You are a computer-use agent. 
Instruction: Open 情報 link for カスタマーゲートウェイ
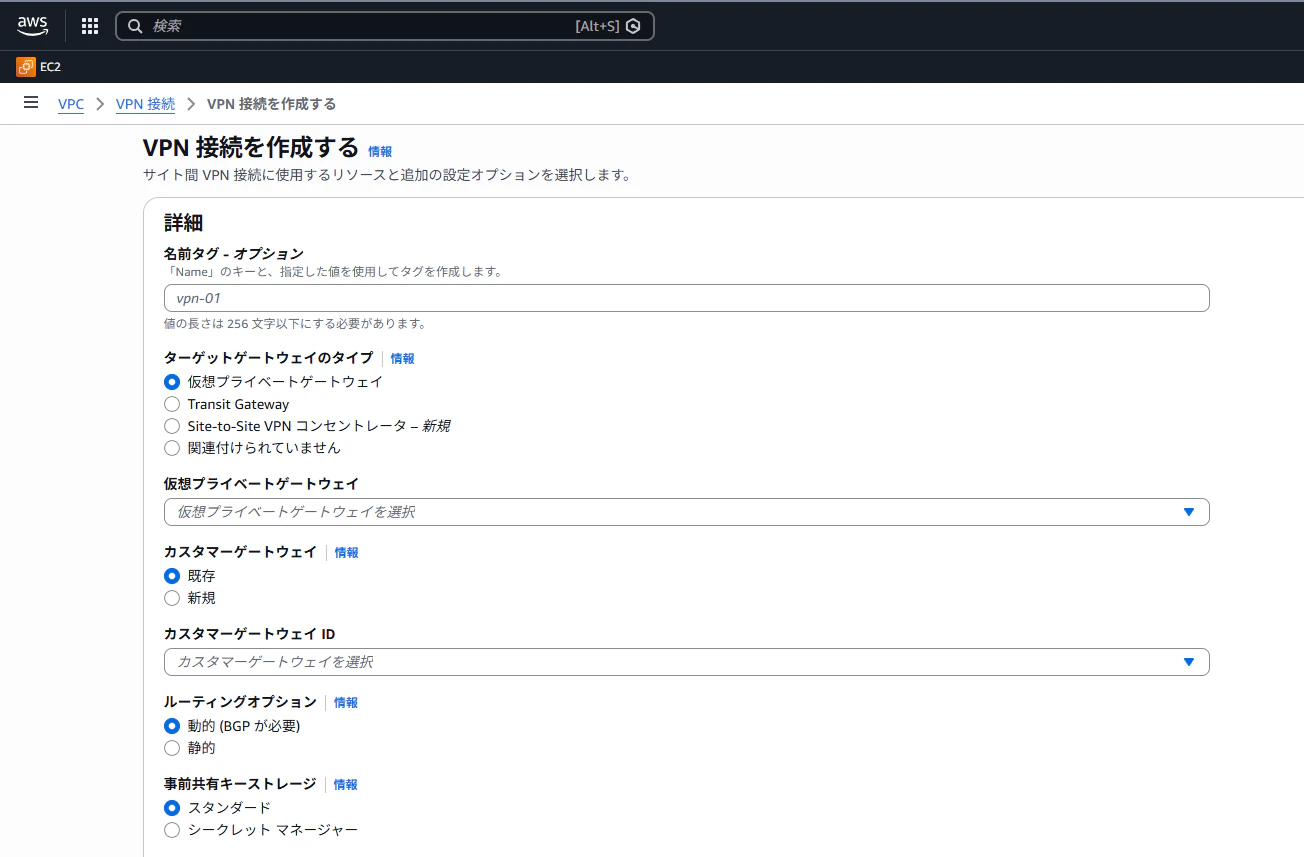[346, 553]
